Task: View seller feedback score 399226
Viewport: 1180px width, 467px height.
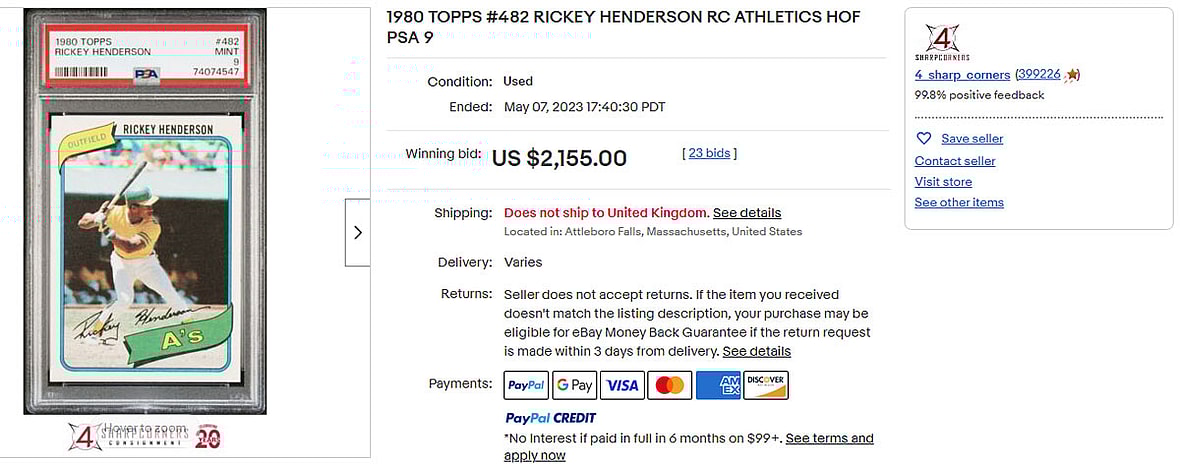Action: click(x=1038, y=75)
